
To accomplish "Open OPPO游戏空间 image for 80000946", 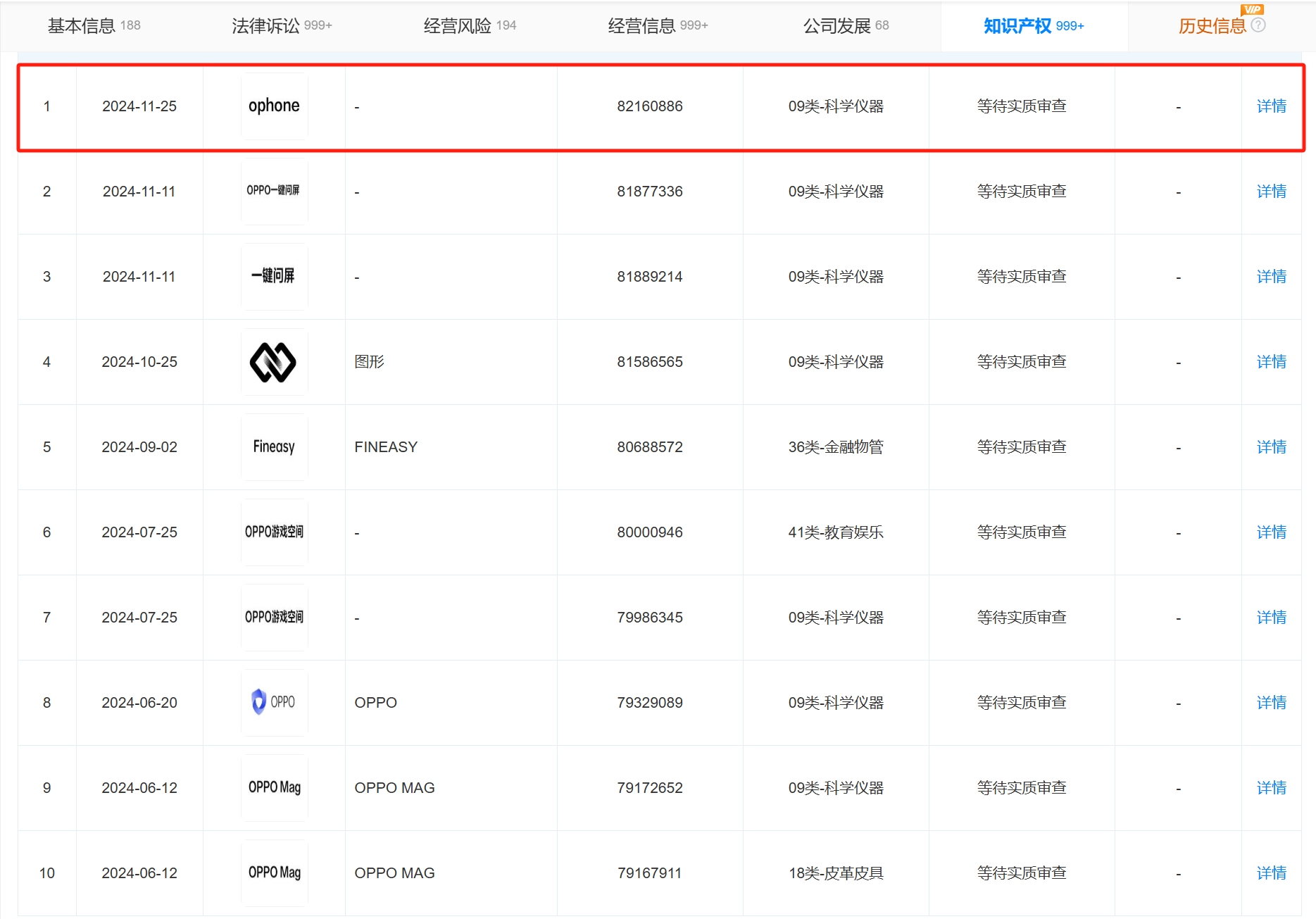I will coord(274,532).
